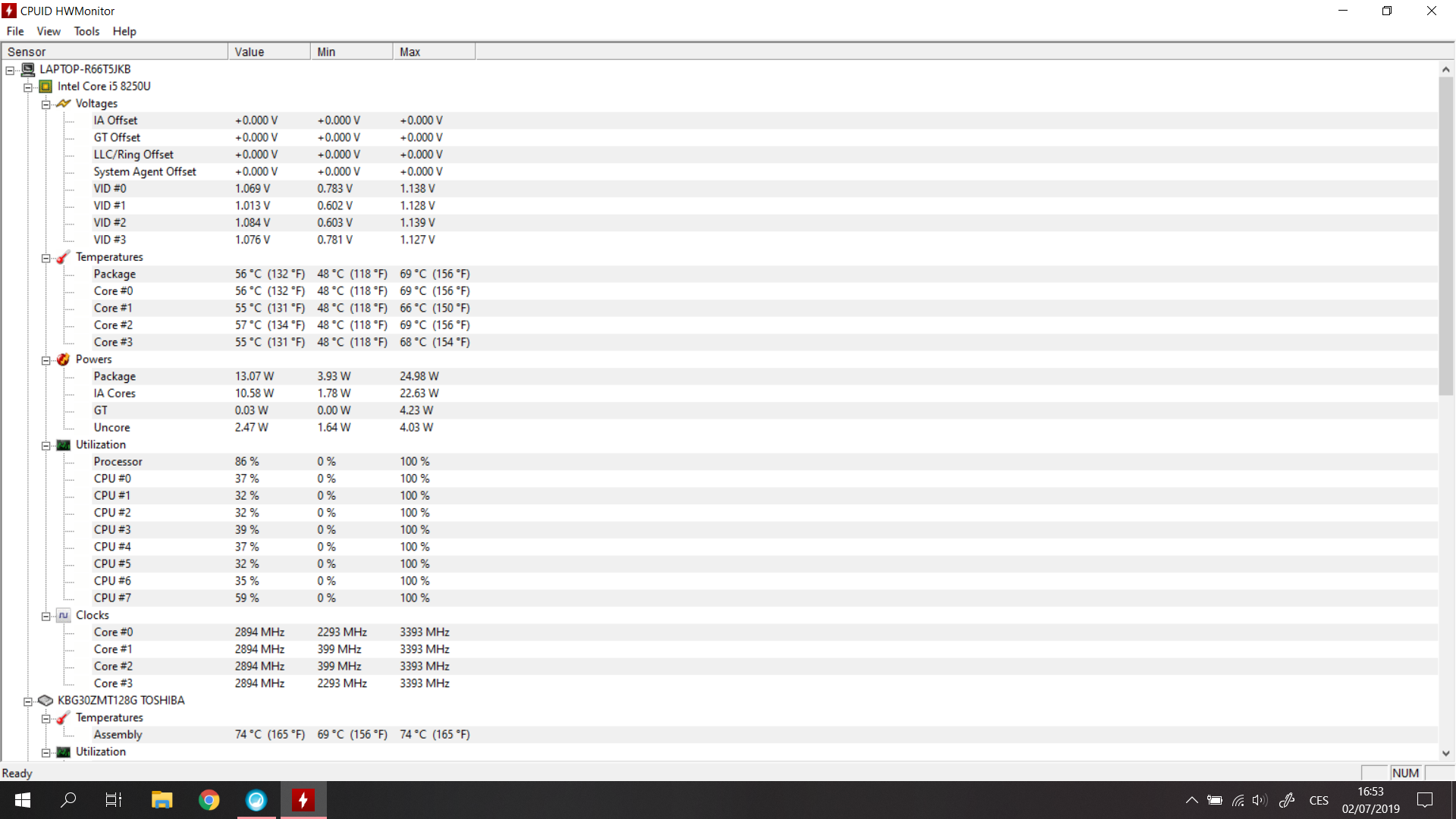The image size is (1456, 819).
Task: Click the Clocks waveform icon
Action: [x=64, y=616]
